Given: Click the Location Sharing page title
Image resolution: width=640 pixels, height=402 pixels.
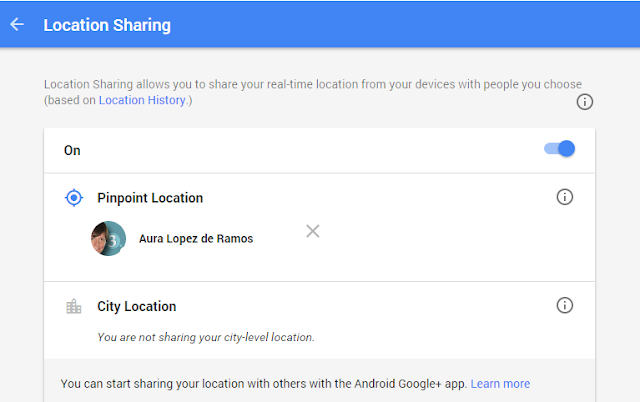Looking at the screenshot, I should (x=107, y=24).
